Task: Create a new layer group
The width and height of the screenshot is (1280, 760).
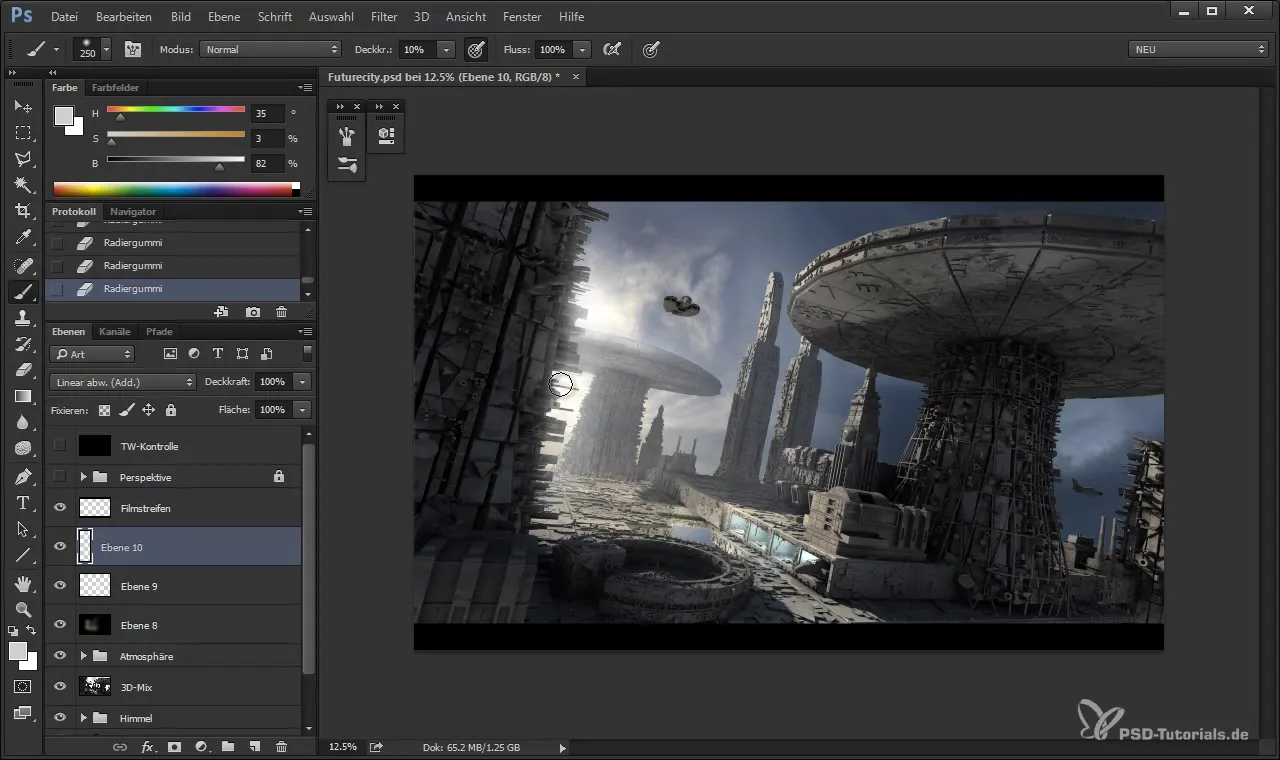Action: point(228,746)
